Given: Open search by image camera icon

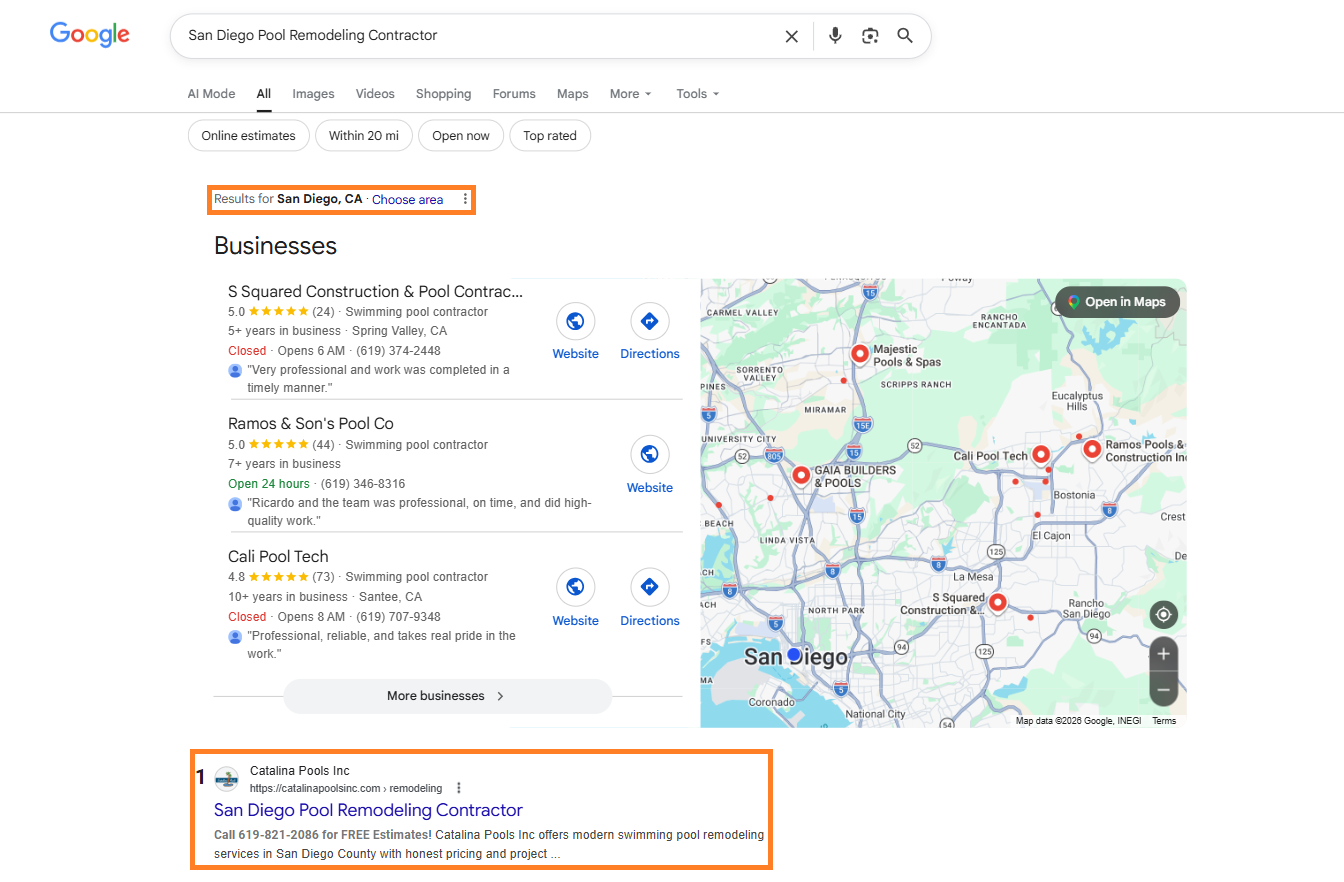Looking at the screenshot, I should [x=870, y=36].
